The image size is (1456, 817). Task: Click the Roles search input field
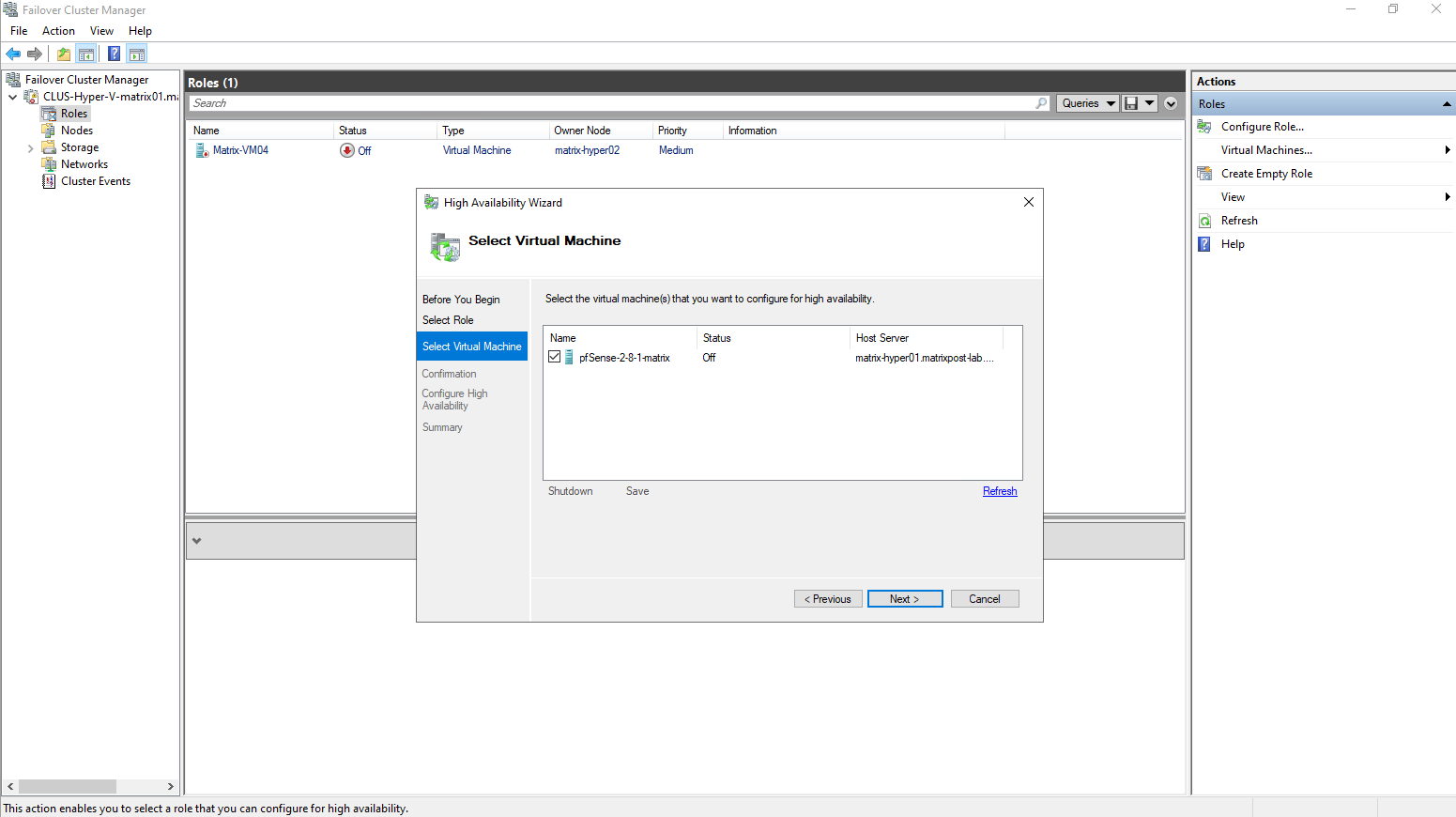click(x=610, y=103)
